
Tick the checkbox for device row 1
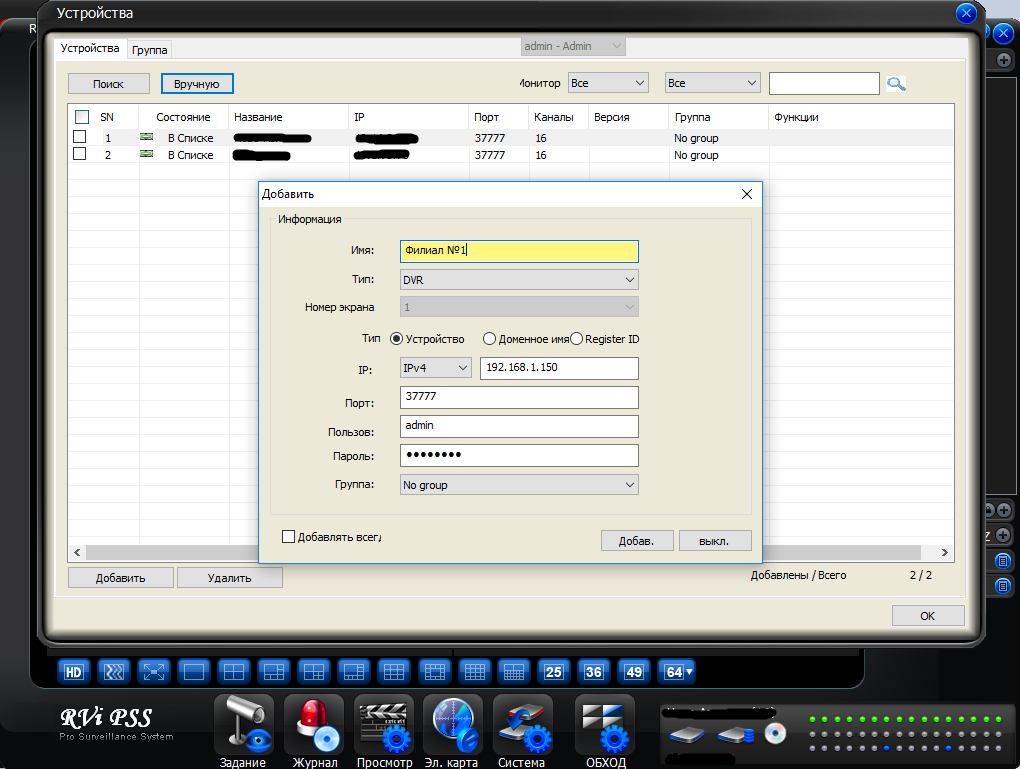click(80, 138)
